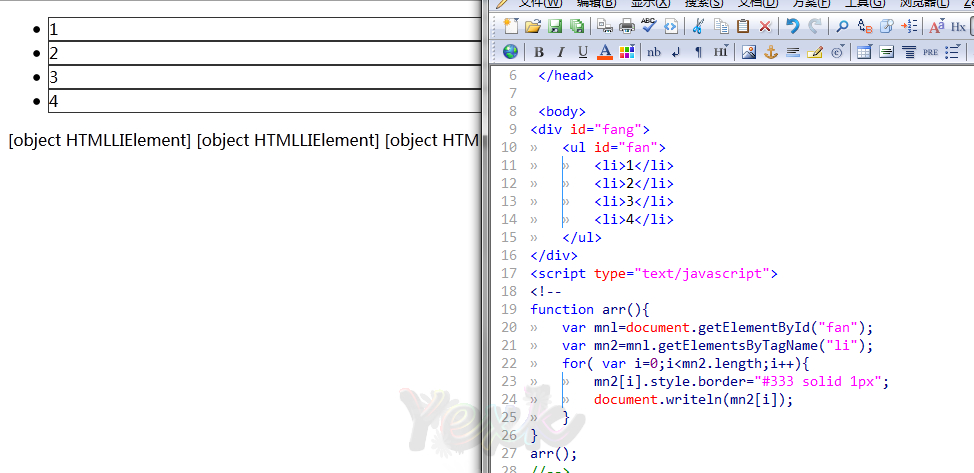Open special character dropdown
Screen dimensions: 974x473
(837, 52)
